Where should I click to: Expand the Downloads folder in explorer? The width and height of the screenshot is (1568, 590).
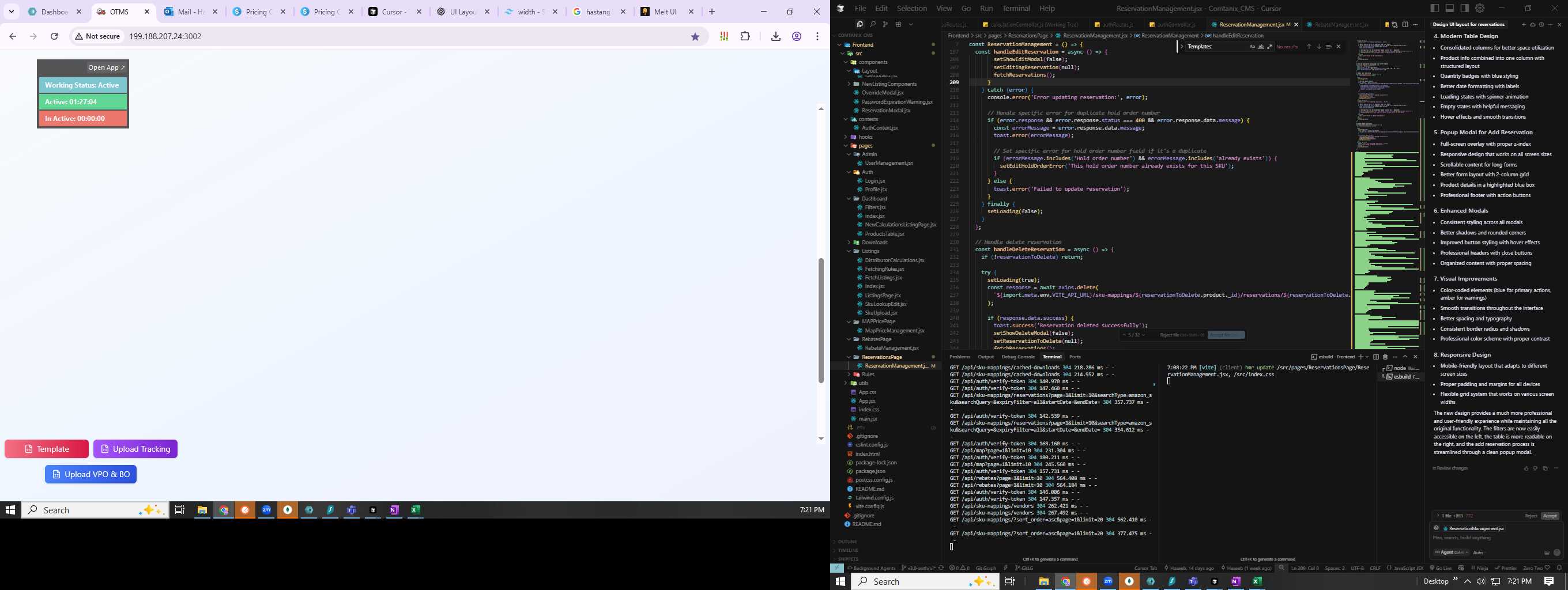point(875,243)
